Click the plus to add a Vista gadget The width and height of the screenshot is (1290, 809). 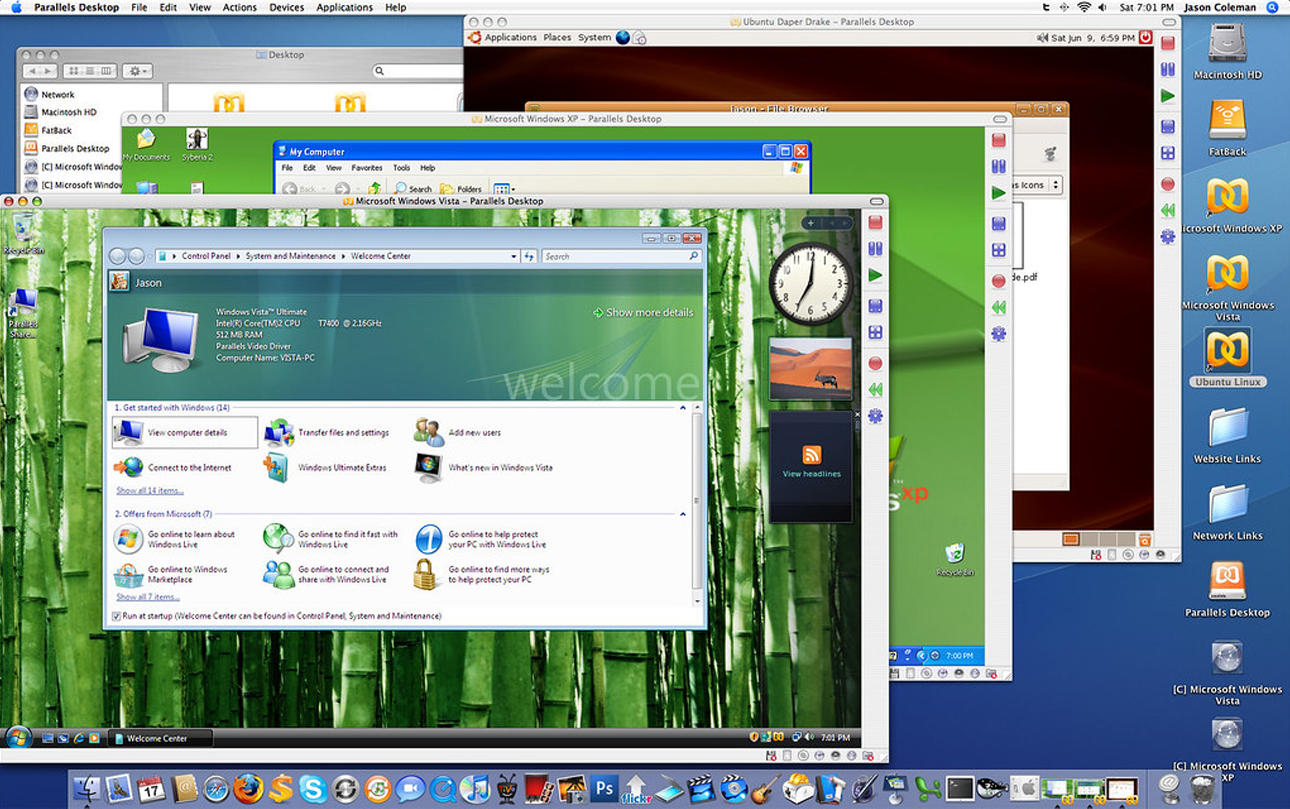pos(811,223)
